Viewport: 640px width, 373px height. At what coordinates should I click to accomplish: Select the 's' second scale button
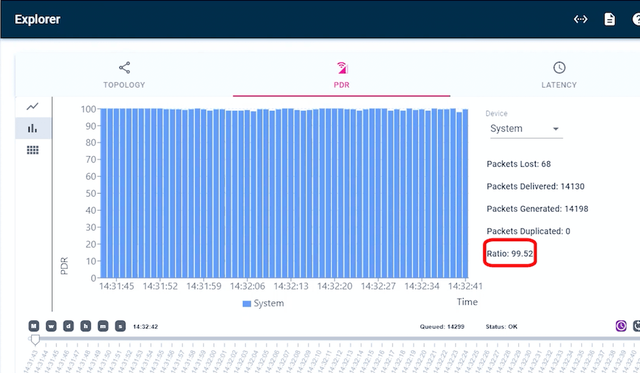[120, 326]
